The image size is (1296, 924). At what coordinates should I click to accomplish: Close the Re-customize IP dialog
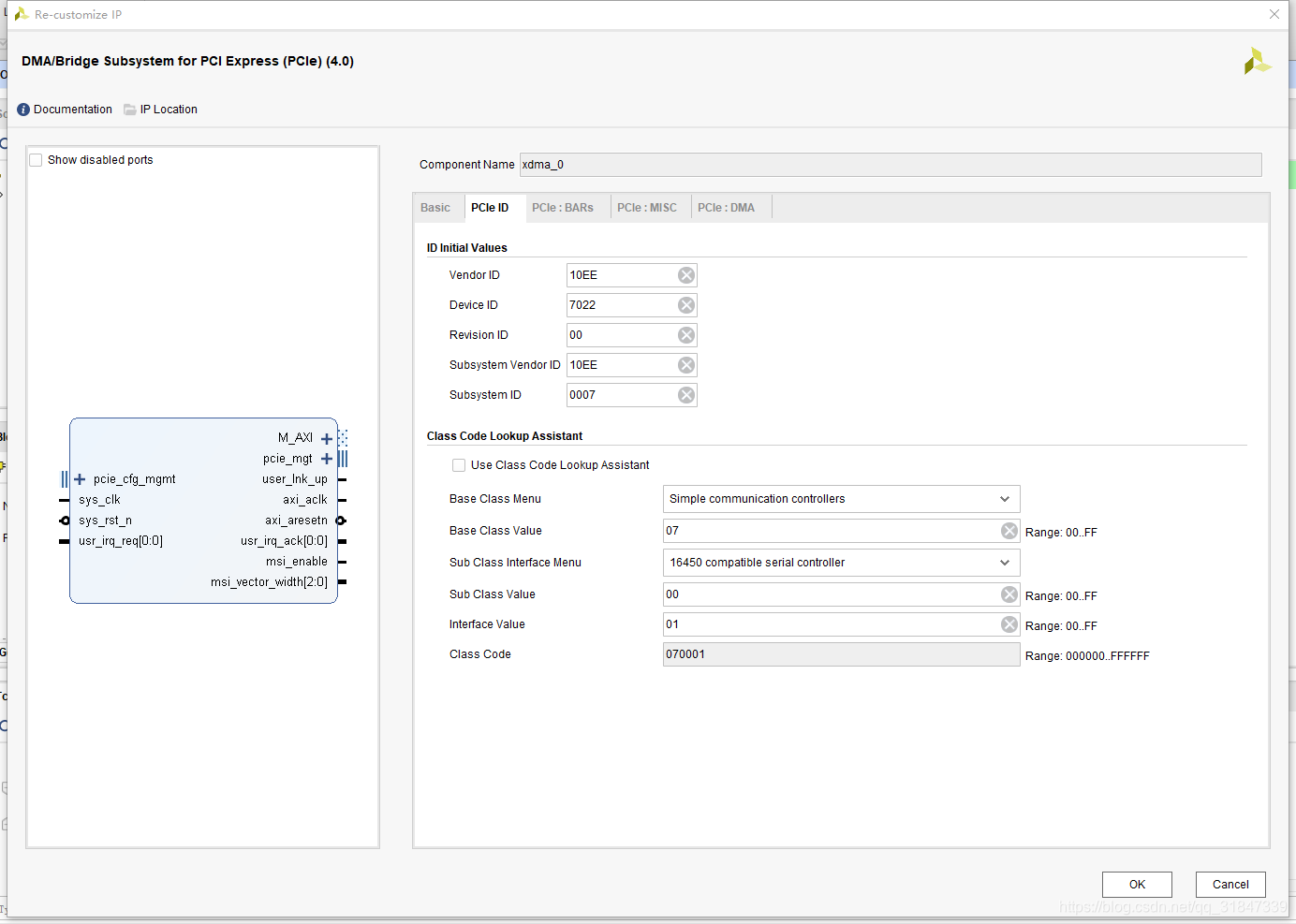point(1274,14)
